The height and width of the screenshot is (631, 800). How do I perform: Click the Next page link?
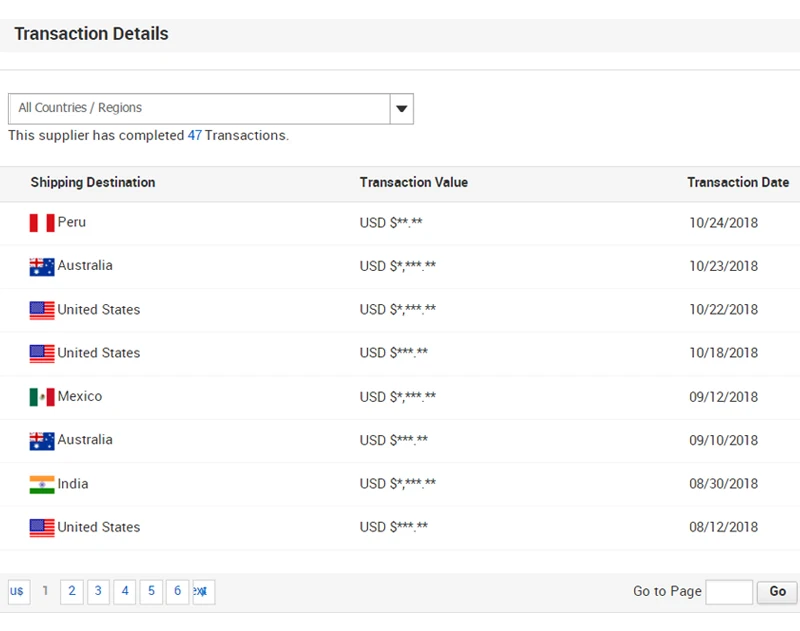[204, 592]
